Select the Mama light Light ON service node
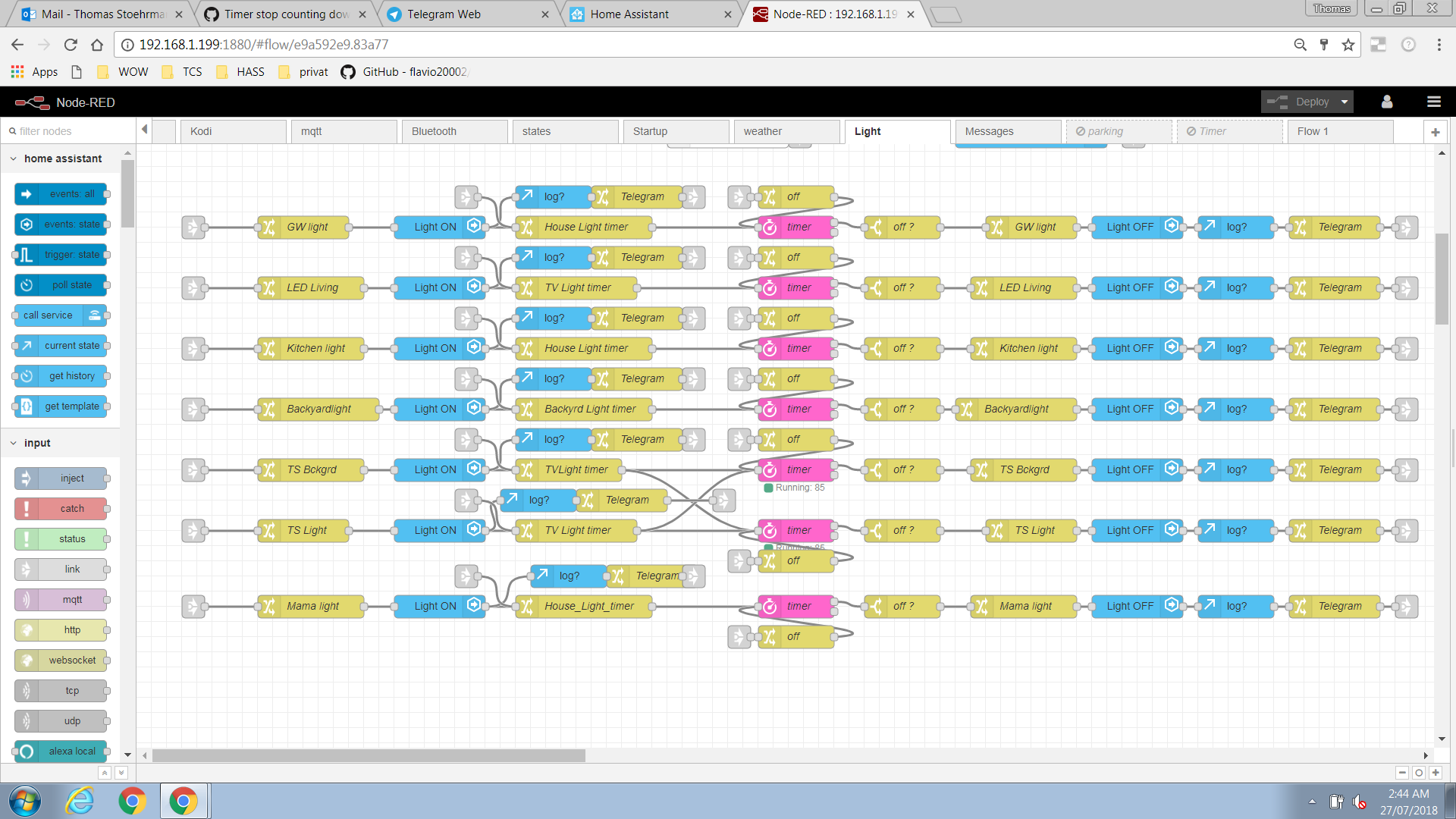This screenshot has height=819, width=1456. coord(440,606)
